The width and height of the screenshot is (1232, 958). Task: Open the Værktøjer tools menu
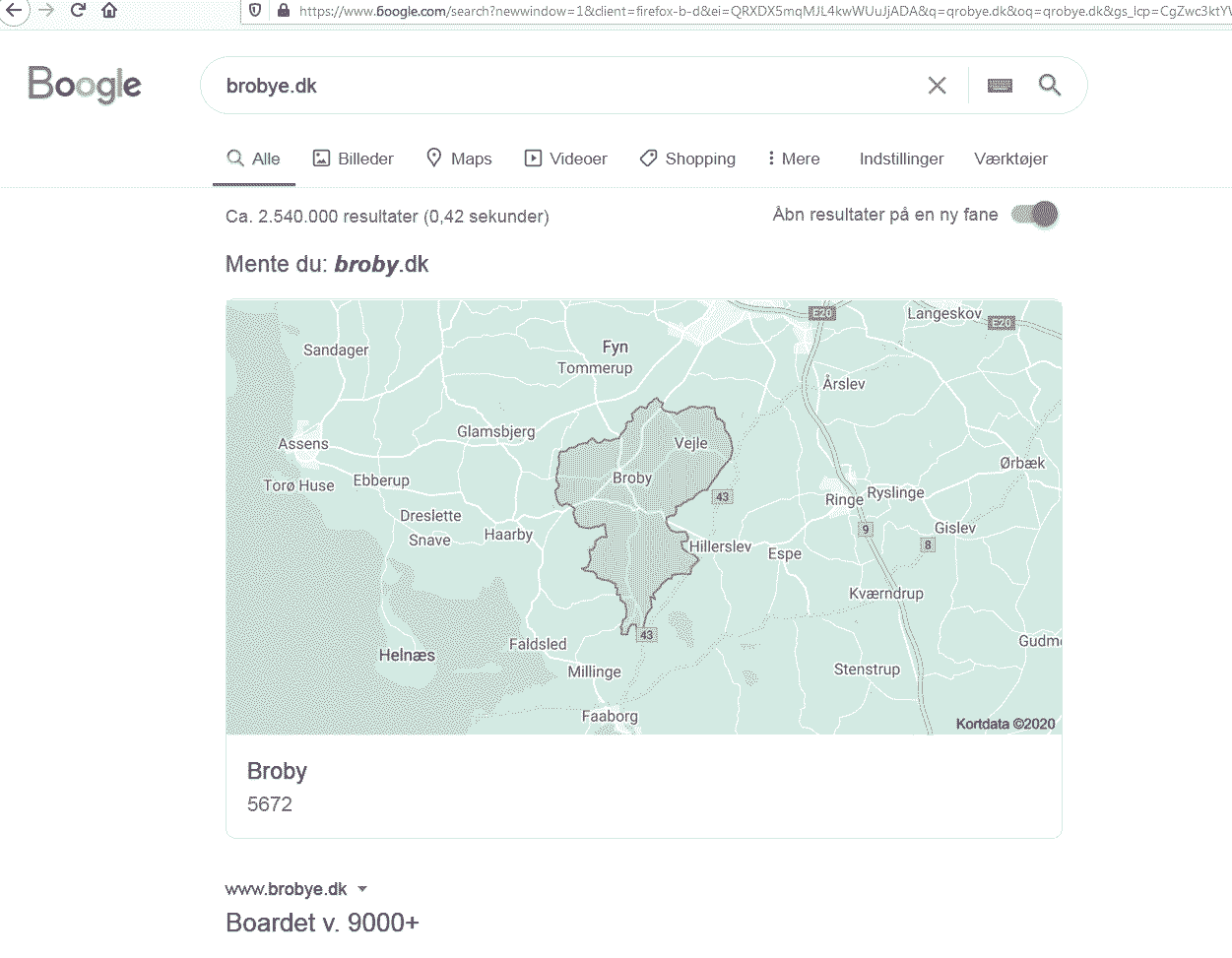[x=1010, y=159]
